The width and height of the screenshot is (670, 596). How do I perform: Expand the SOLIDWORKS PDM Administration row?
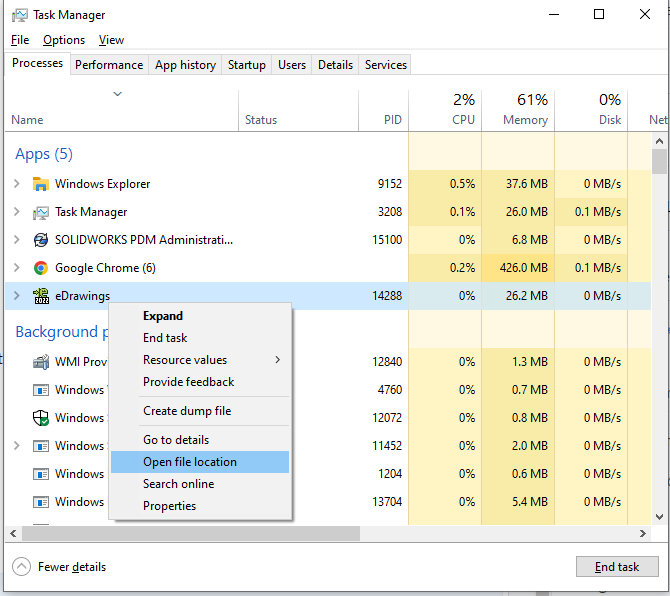[x=17, y=240]
